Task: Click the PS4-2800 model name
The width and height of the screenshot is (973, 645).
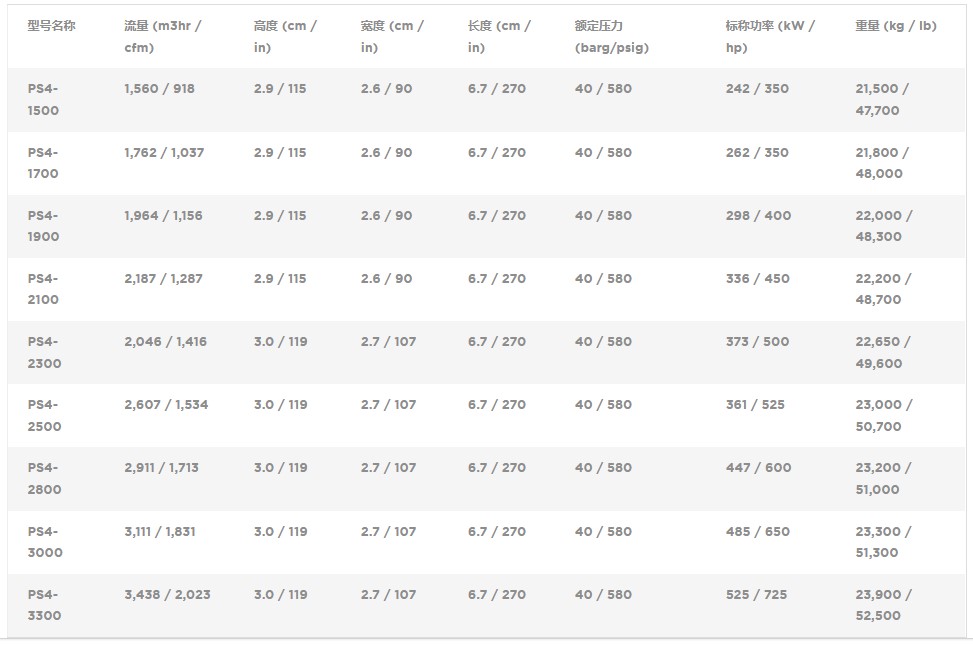Action: point(44,478)
